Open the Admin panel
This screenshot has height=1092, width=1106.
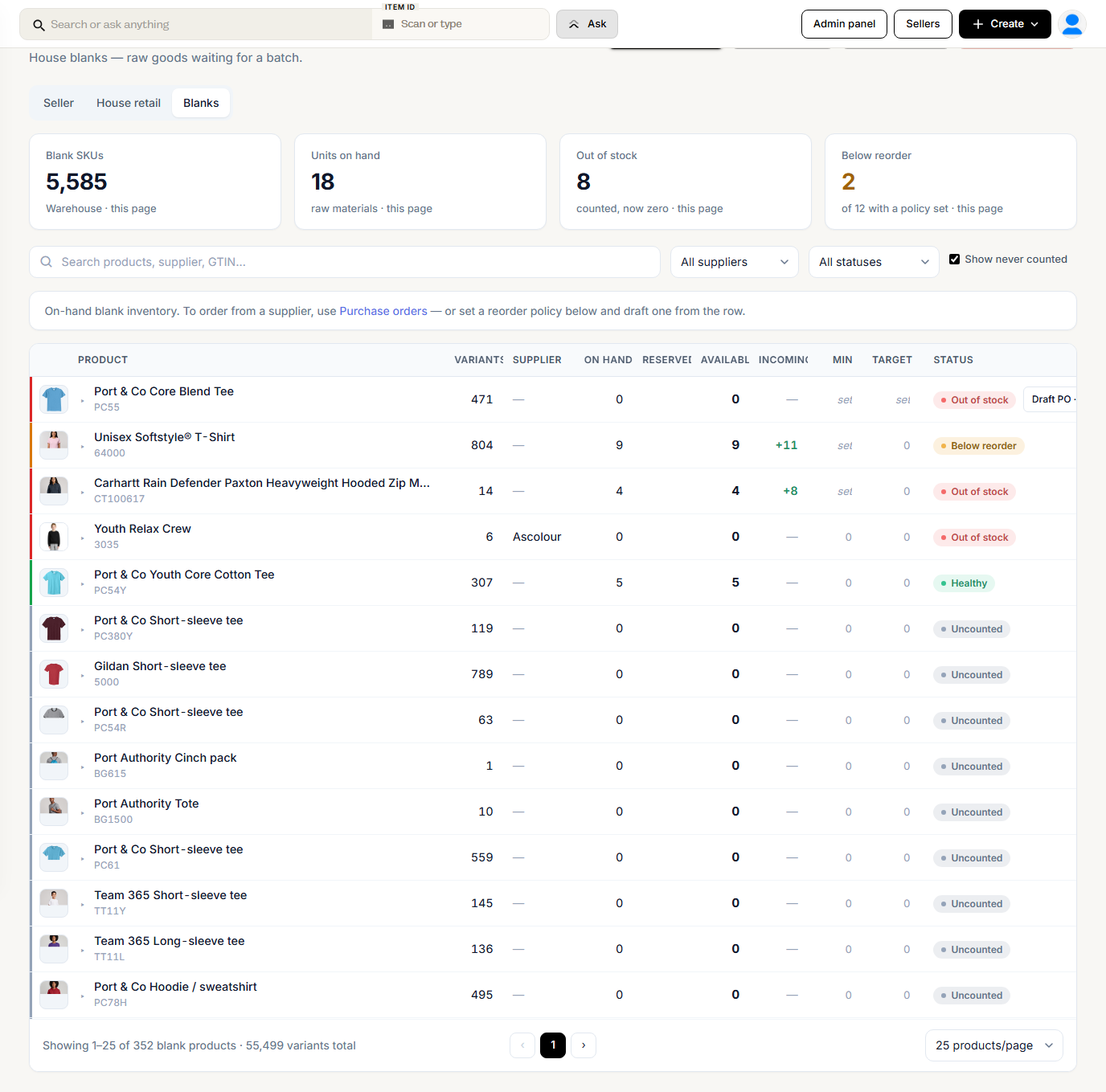click(844, 24)
